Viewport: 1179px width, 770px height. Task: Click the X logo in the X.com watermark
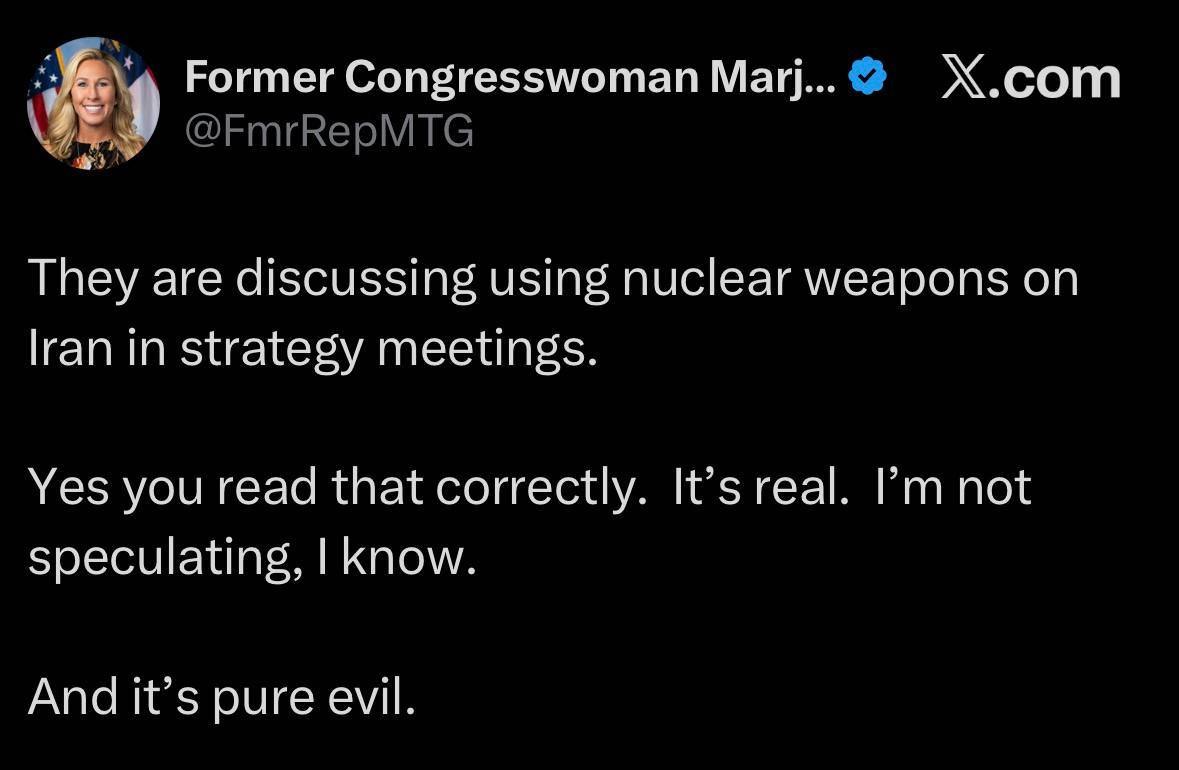pyautogui.click(x=963, y=78)
